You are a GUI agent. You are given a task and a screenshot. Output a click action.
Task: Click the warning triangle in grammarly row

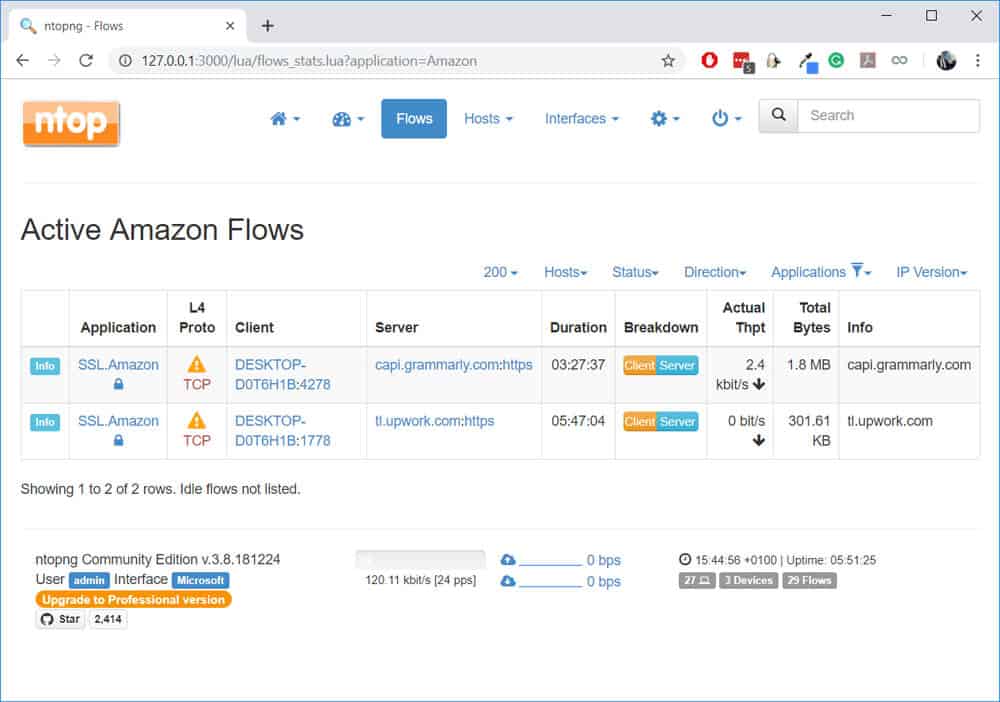tap(196, 364)
